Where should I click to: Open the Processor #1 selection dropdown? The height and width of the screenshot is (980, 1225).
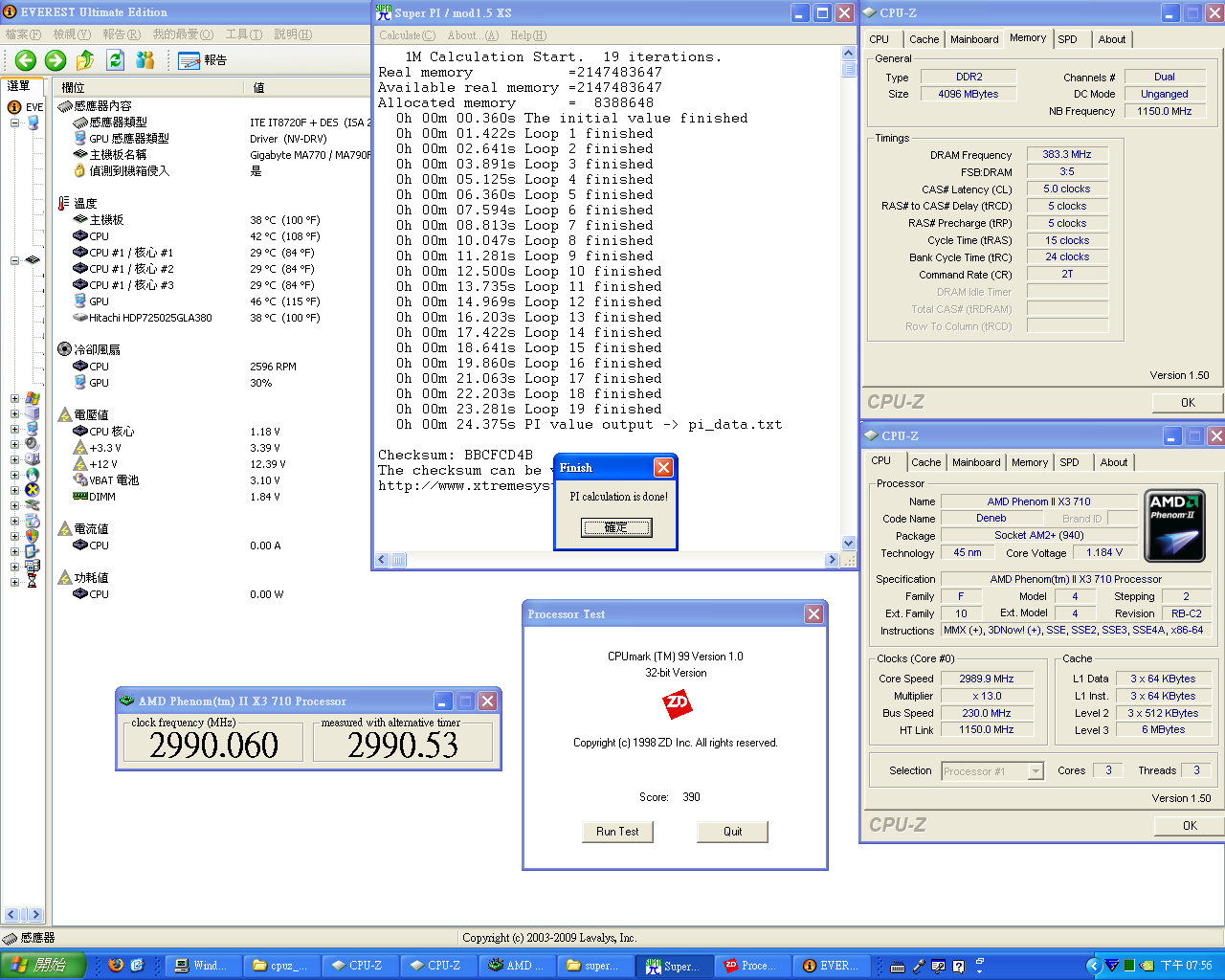coord(1036,771)
